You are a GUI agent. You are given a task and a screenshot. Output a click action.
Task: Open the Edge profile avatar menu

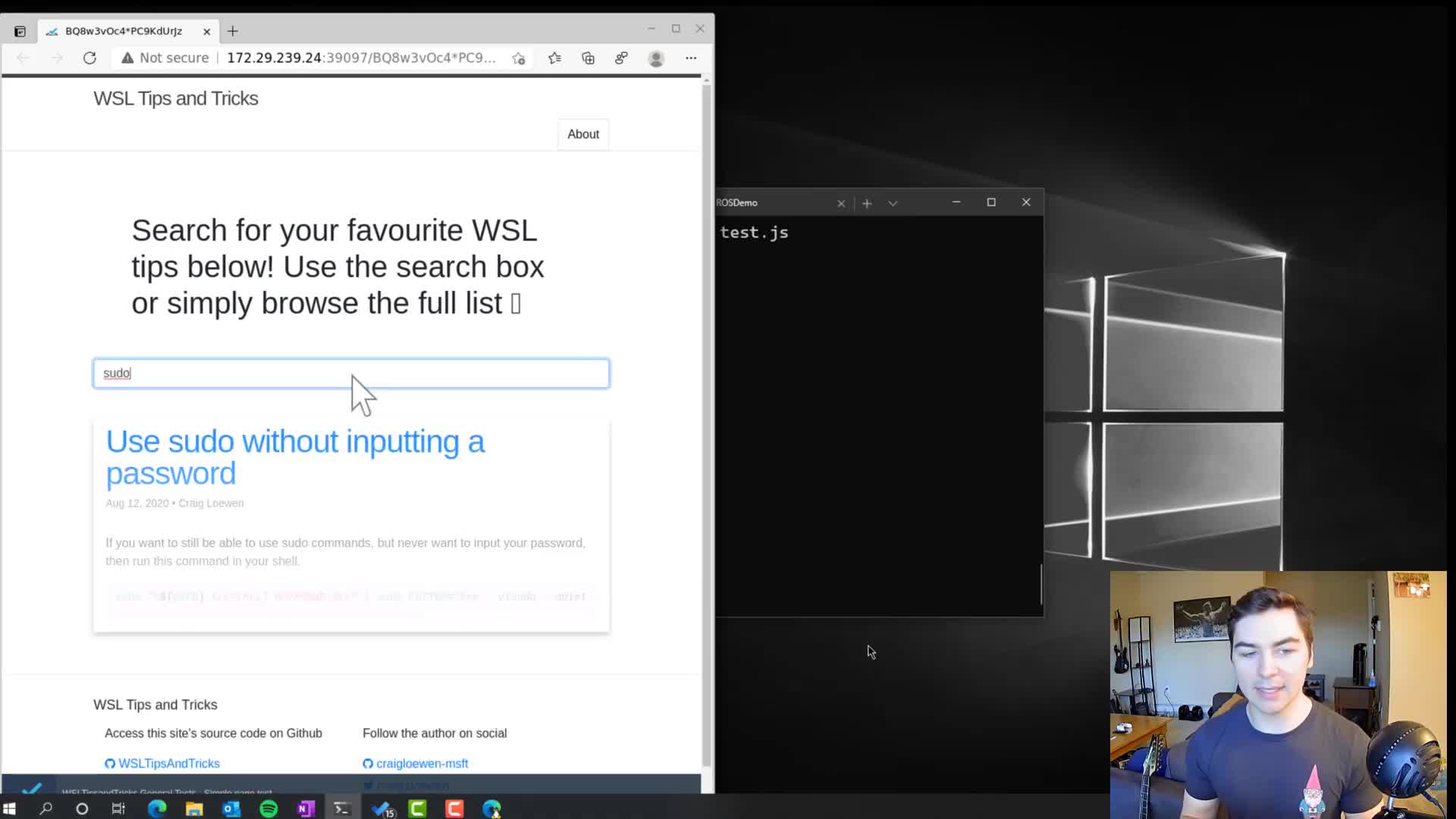tap(656, 58)
